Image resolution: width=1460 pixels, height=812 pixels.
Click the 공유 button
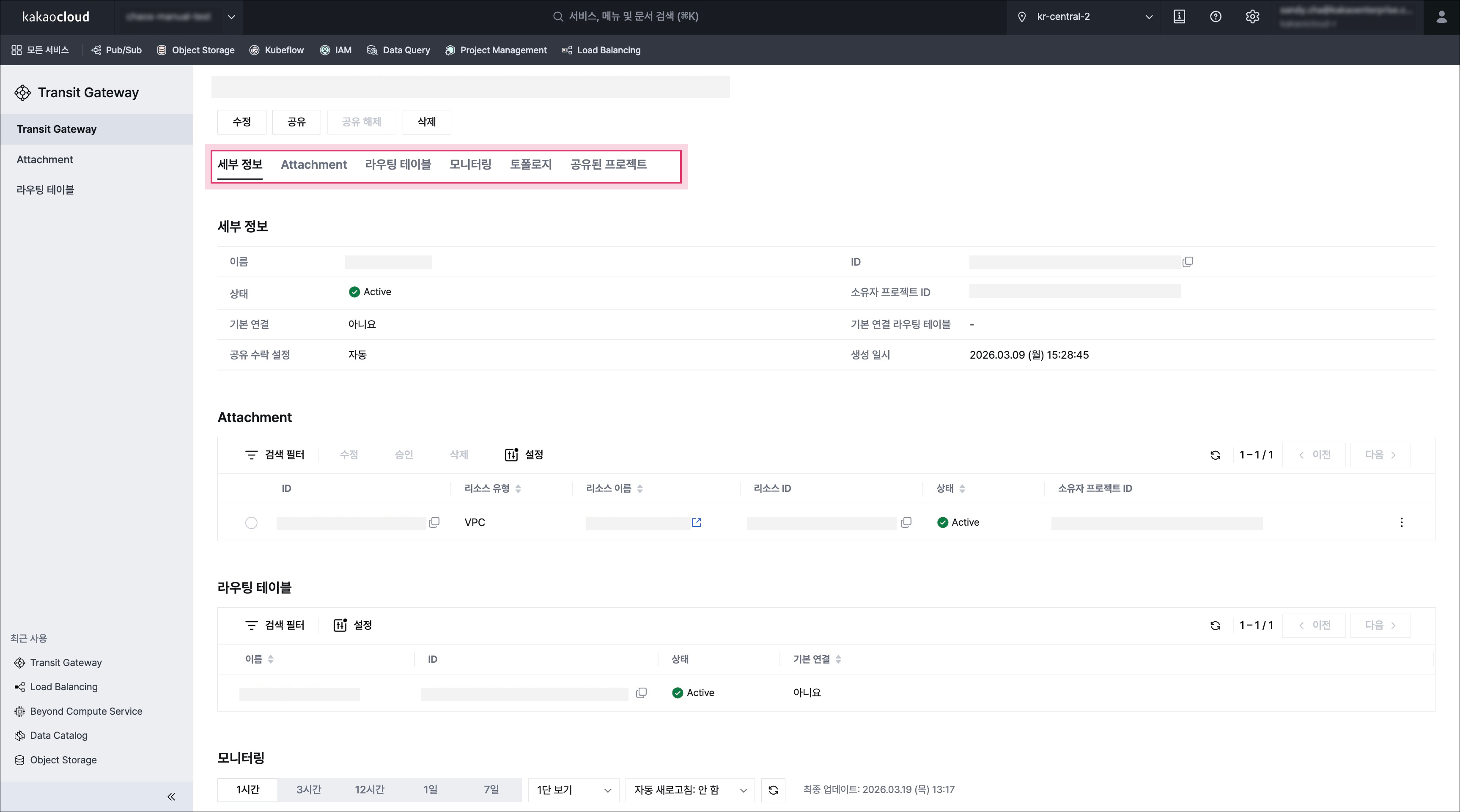pos(296,122)
